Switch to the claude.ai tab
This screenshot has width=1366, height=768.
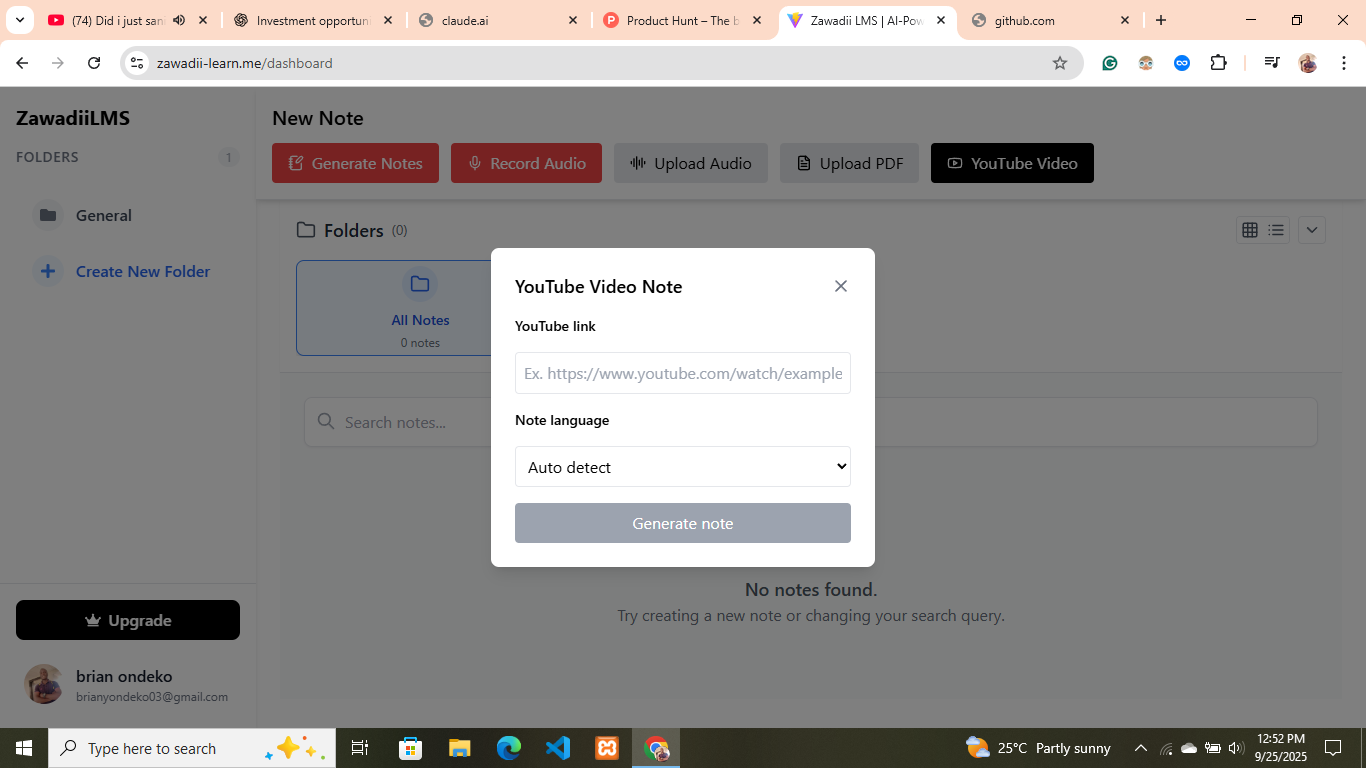[498, 20]
